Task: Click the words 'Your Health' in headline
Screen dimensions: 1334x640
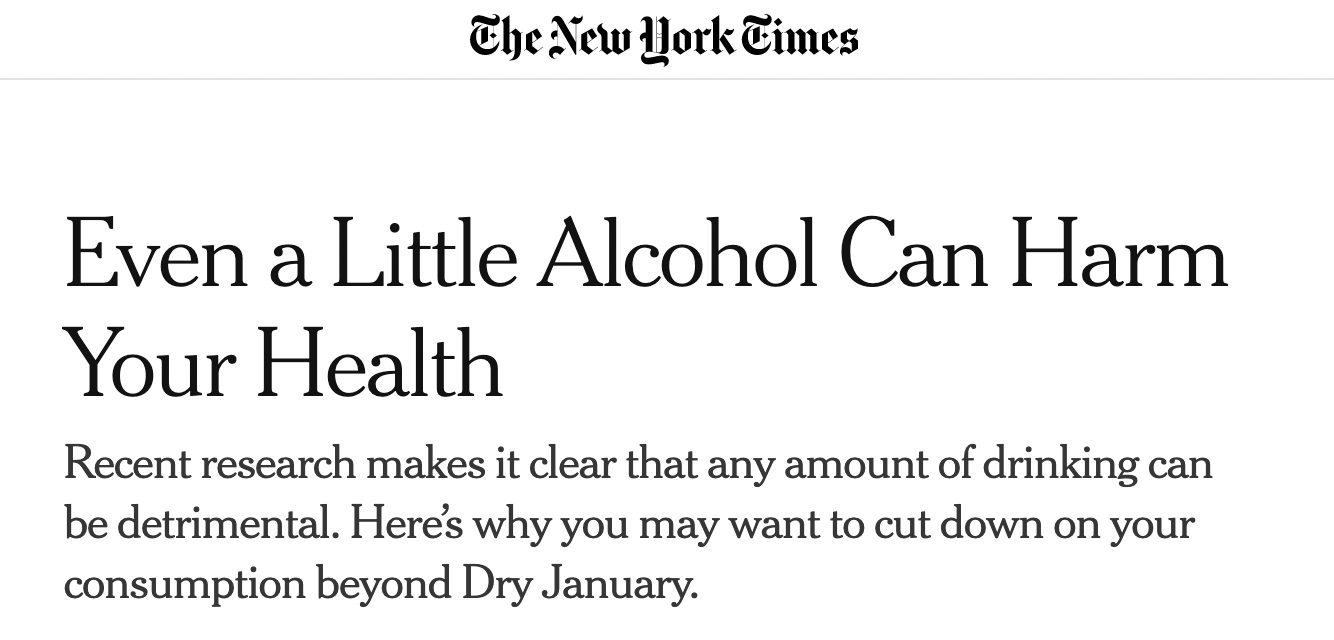Action: [x=283, y=363]
